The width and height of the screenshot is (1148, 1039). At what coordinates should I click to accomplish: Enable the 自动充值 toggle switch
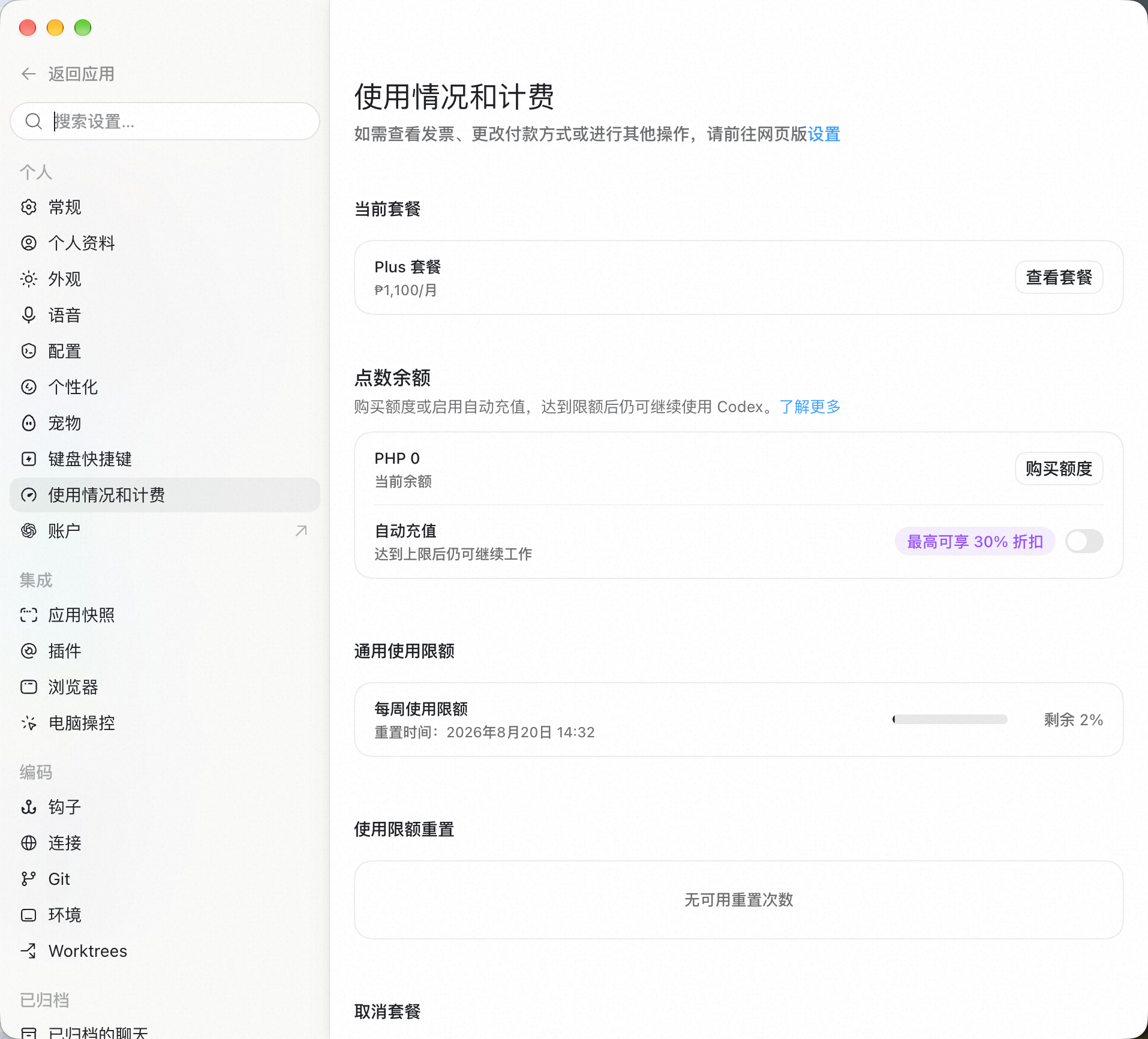tap(1084, 541)
